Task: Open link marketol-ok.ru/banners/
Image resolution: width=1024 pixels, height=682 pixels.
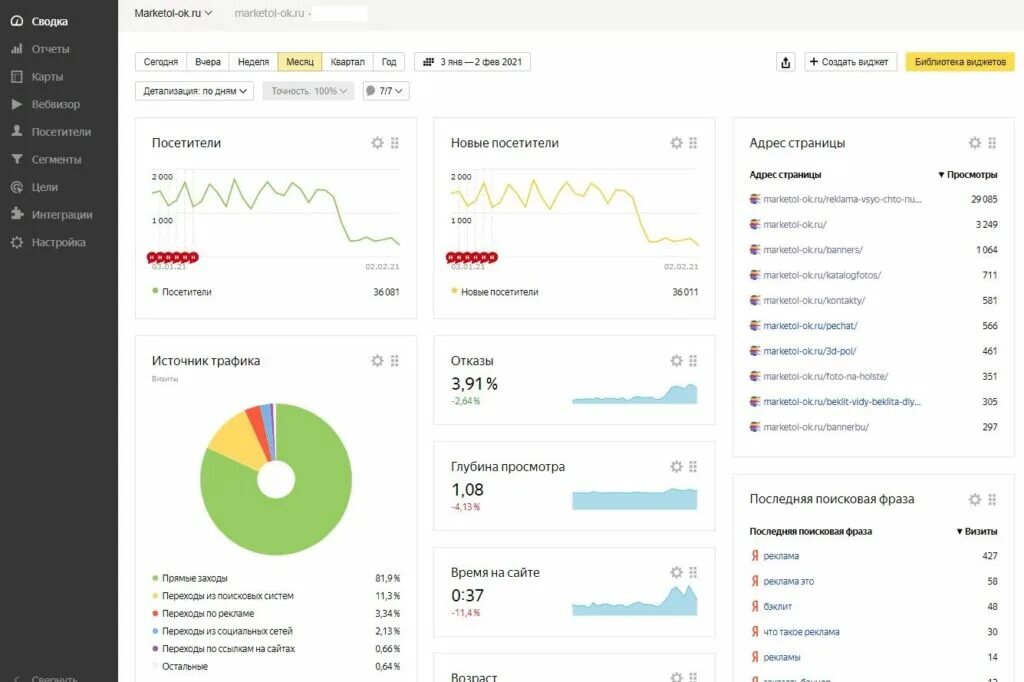Action: pyautogui.click(x=813, y=250)
